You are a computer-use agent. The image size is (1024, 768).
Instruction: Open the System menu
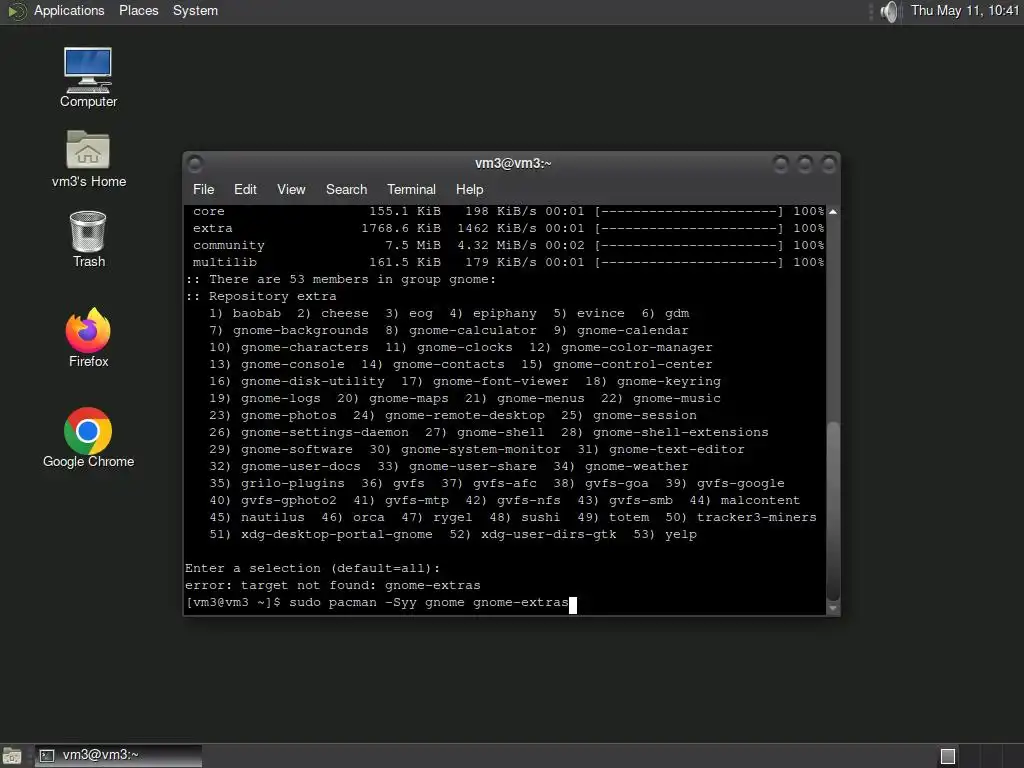[195, 10]
